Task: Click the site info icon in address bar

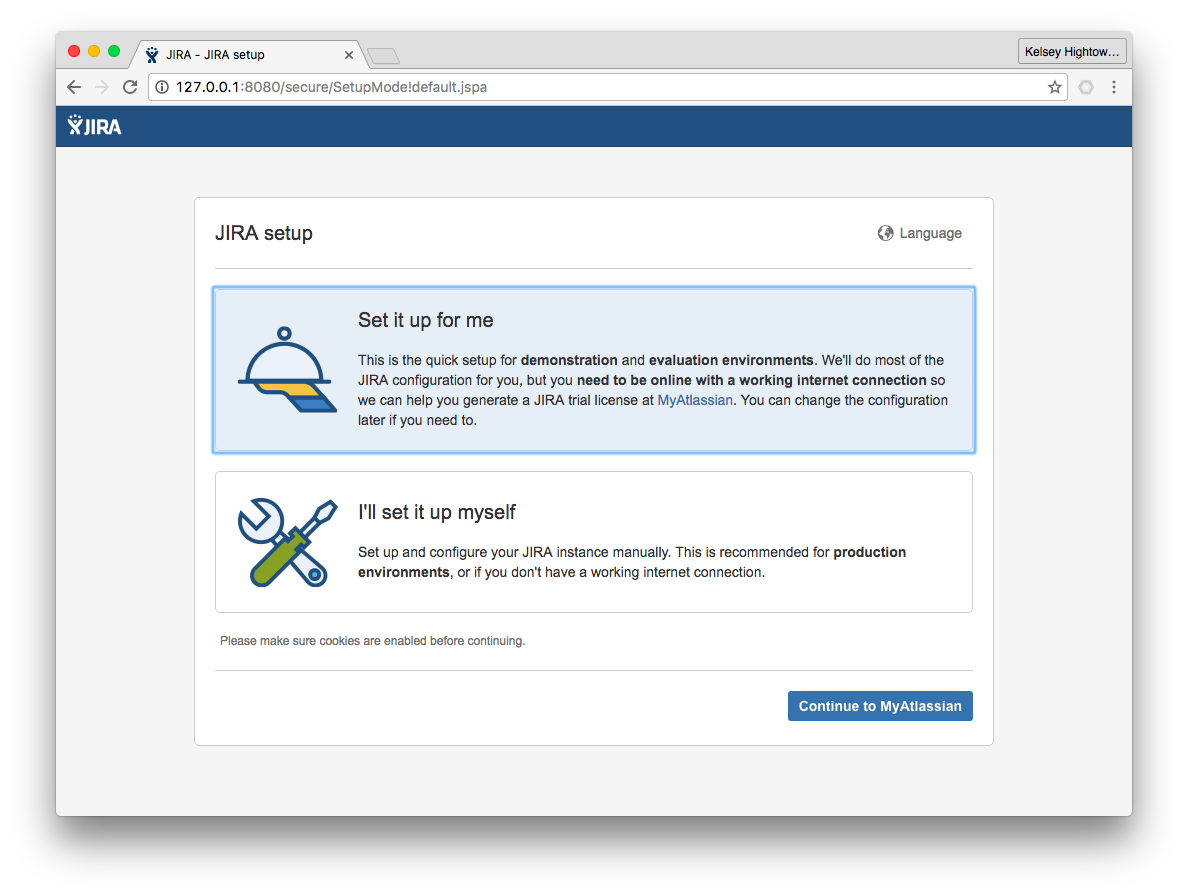Action: [x=162, y=87]
